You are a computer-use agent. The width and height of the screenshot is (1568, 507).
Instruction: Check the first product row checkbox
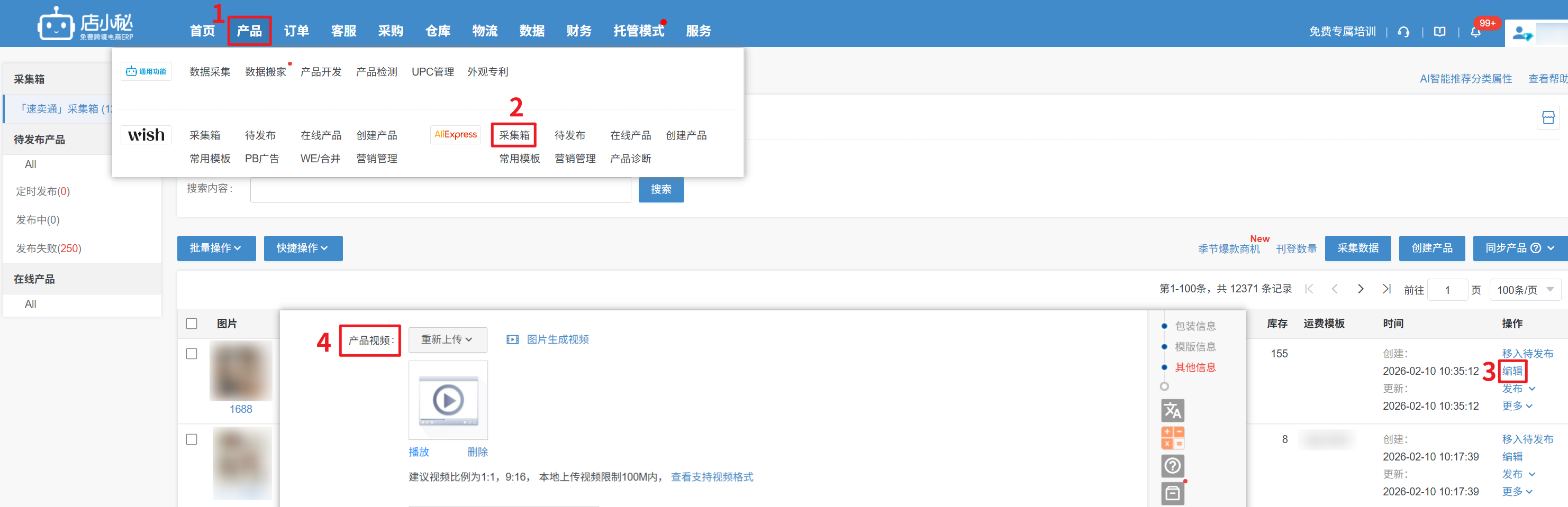click(192, 354)
